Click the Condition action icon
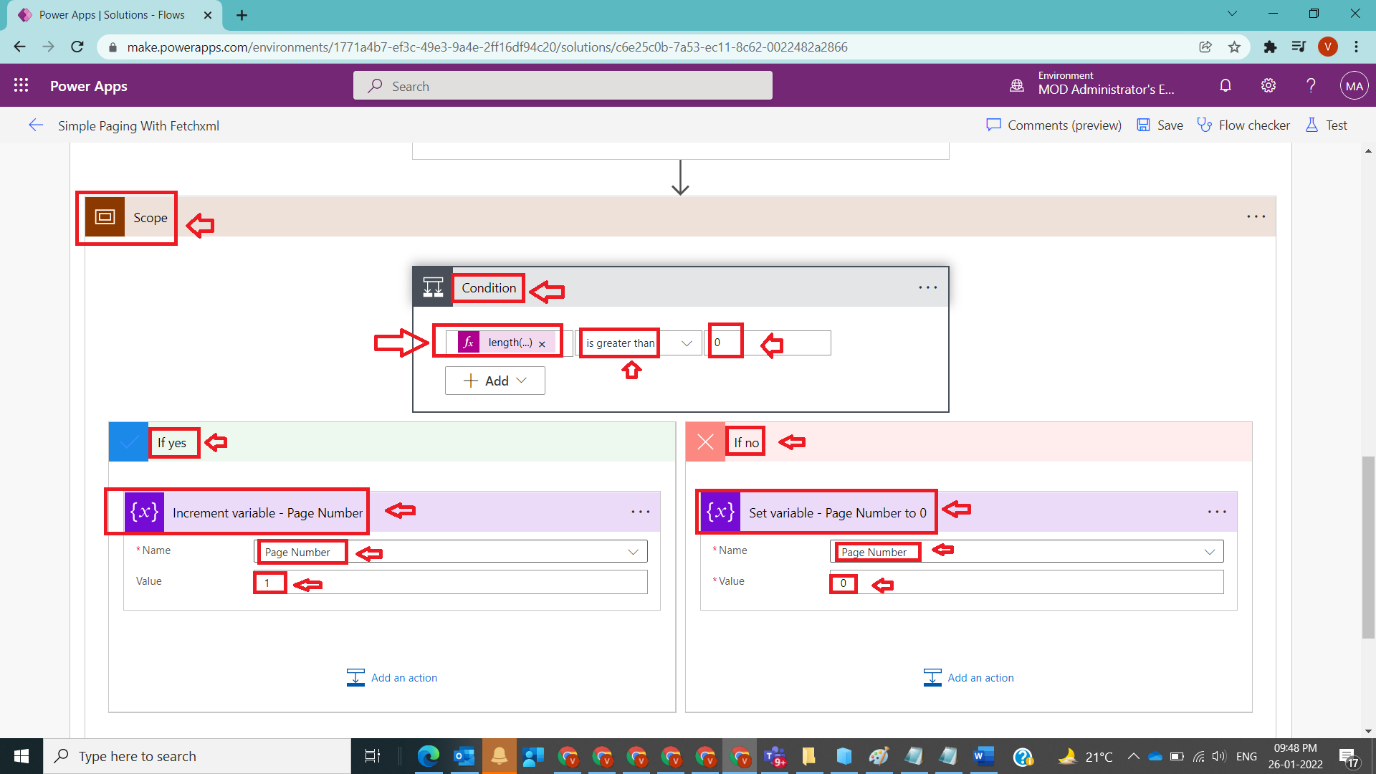1376x774 pixels. pyautogui.click(x=433, y=287)
